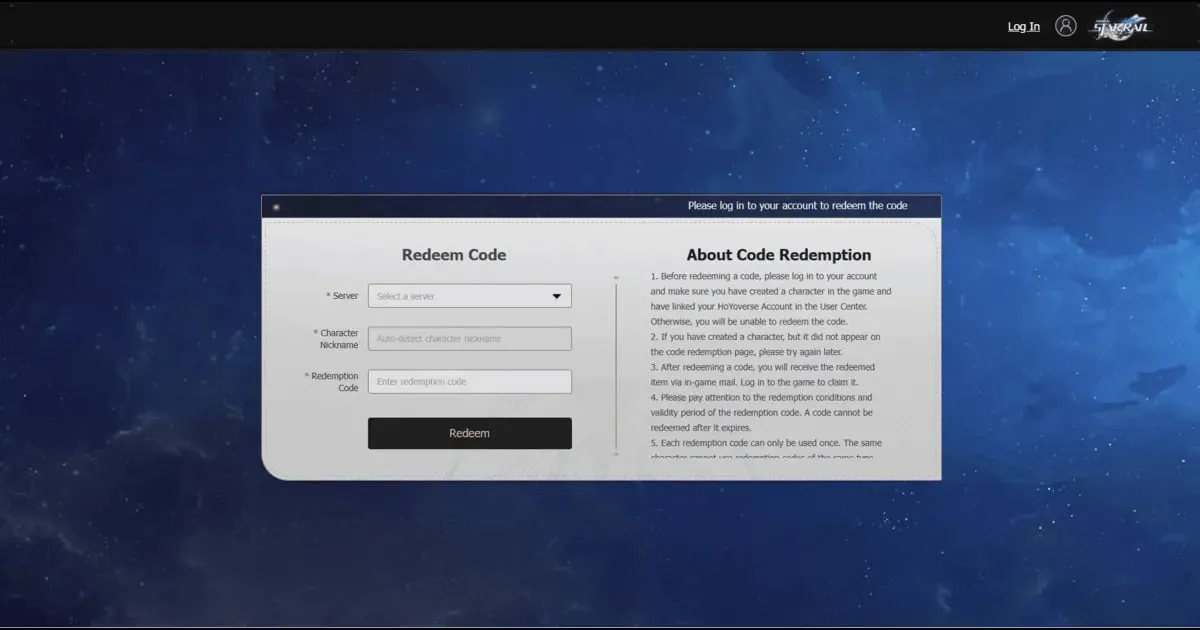Click rule text 'If you have created a character'
The height and width of the screenshot is (630, 1200).
765,344
